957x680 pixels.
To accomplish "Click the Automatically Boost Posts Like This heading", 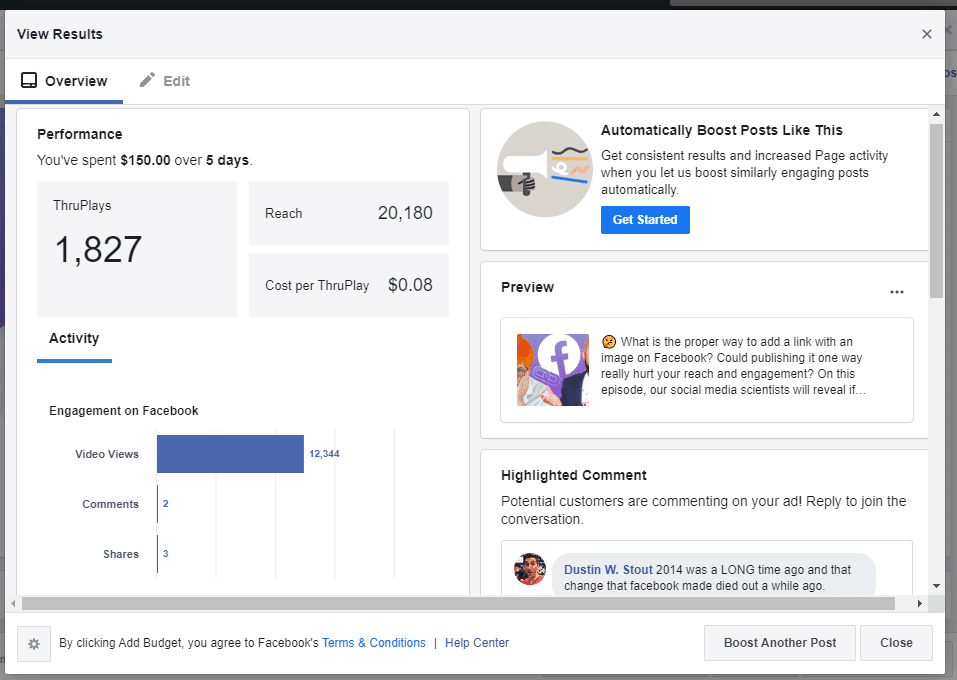I will tap(721, 131).
